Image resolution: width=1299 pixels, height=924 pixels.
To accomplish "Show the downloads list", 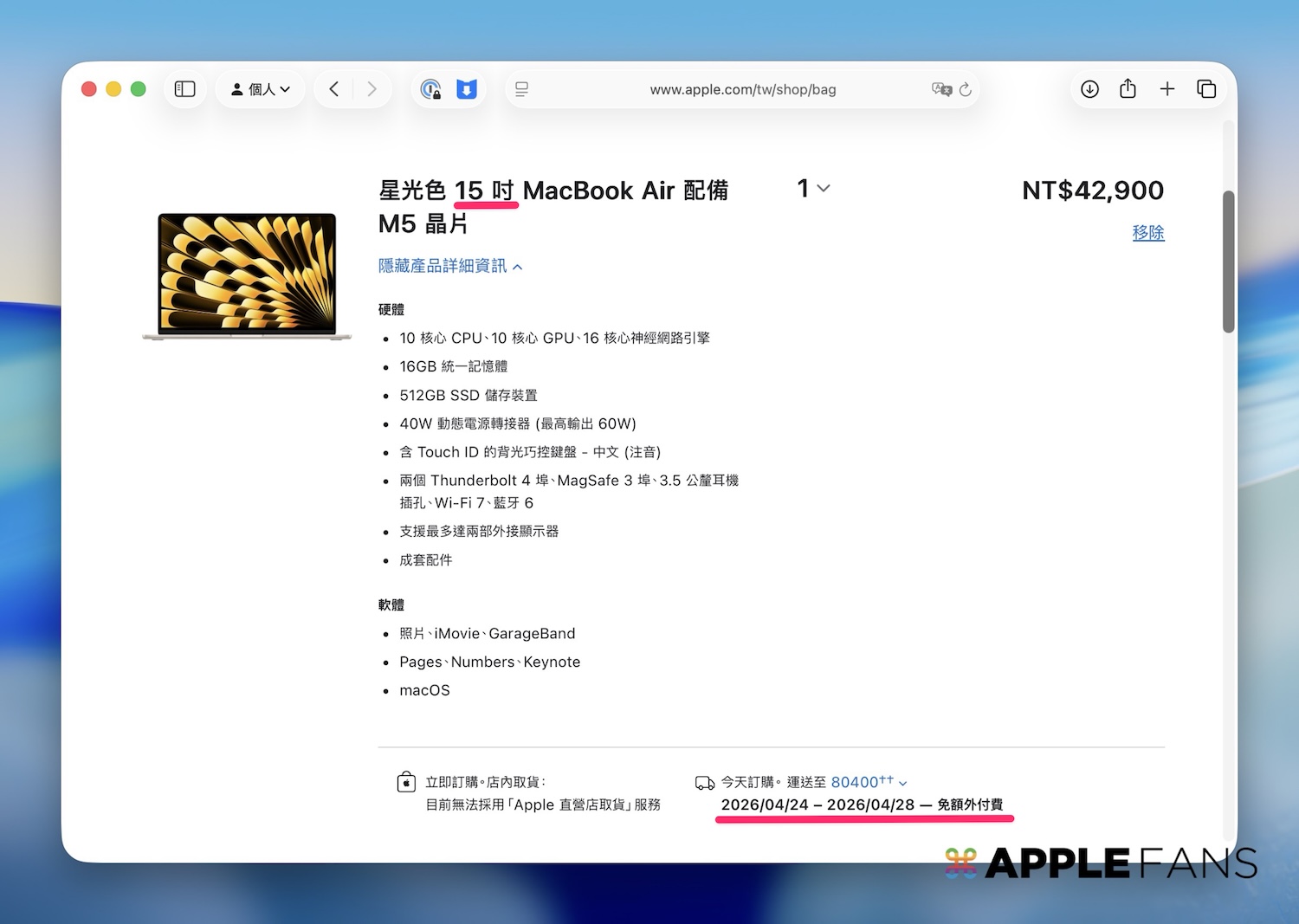I will click(1089, 89).
